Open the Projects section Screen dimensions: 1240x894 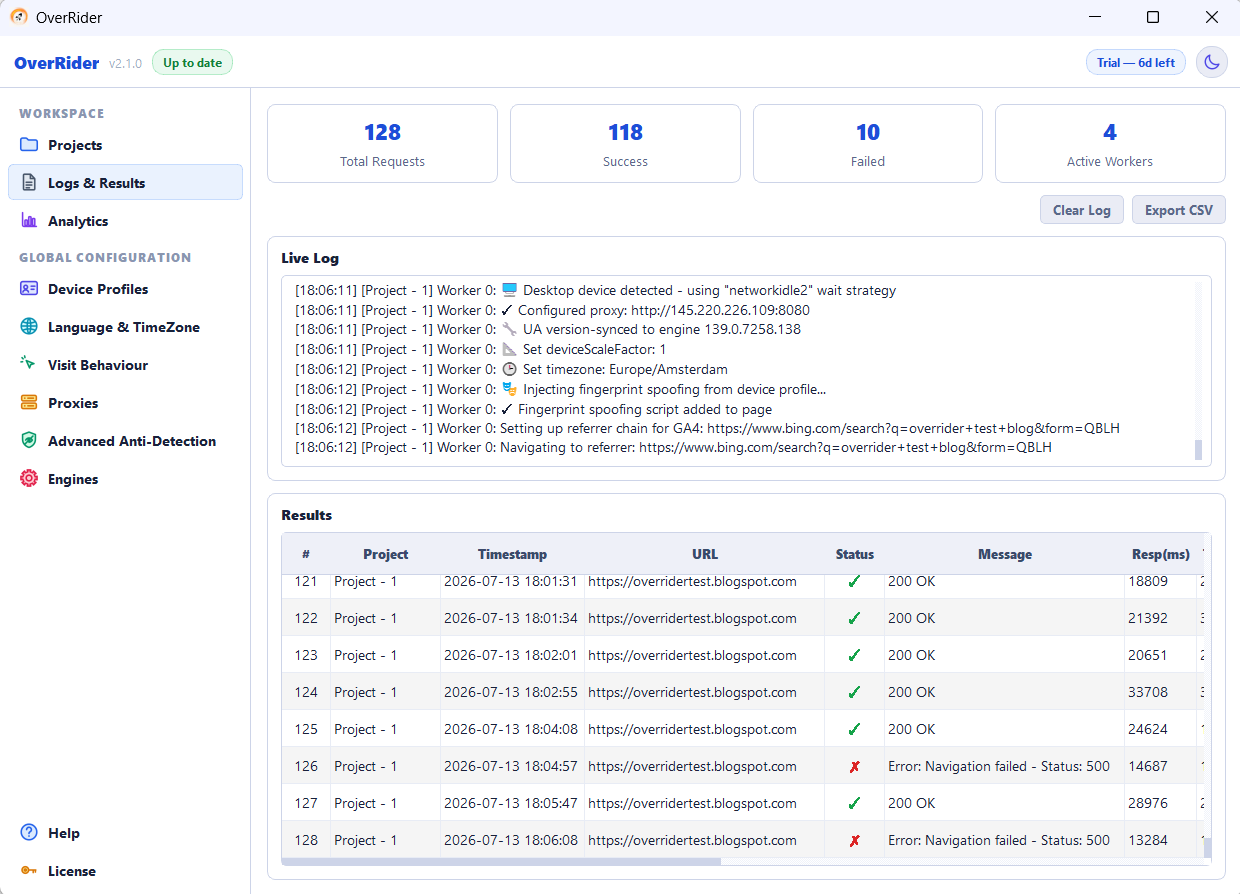pos(125,145)
